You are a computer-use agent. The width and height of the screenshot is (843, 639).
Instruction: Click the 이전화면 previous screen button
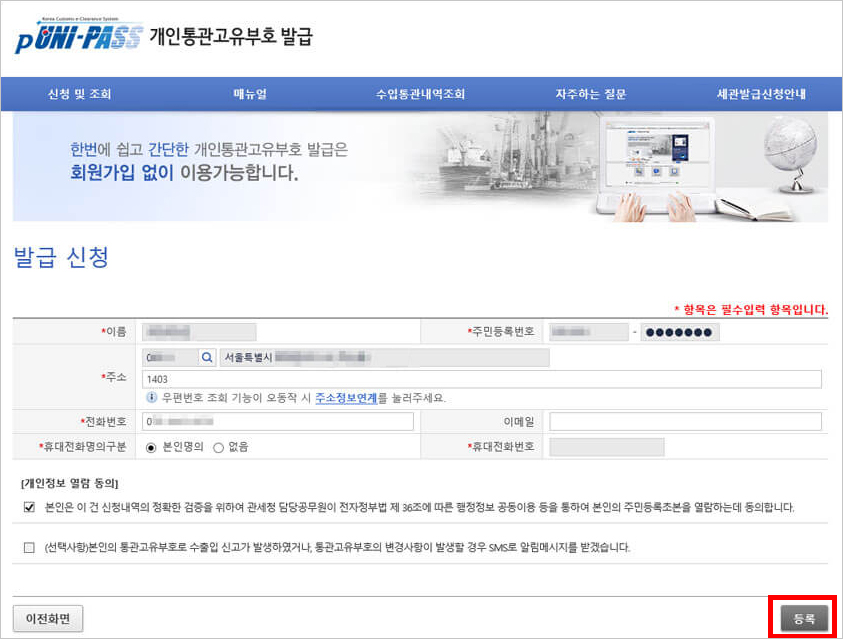pos(46,618)
